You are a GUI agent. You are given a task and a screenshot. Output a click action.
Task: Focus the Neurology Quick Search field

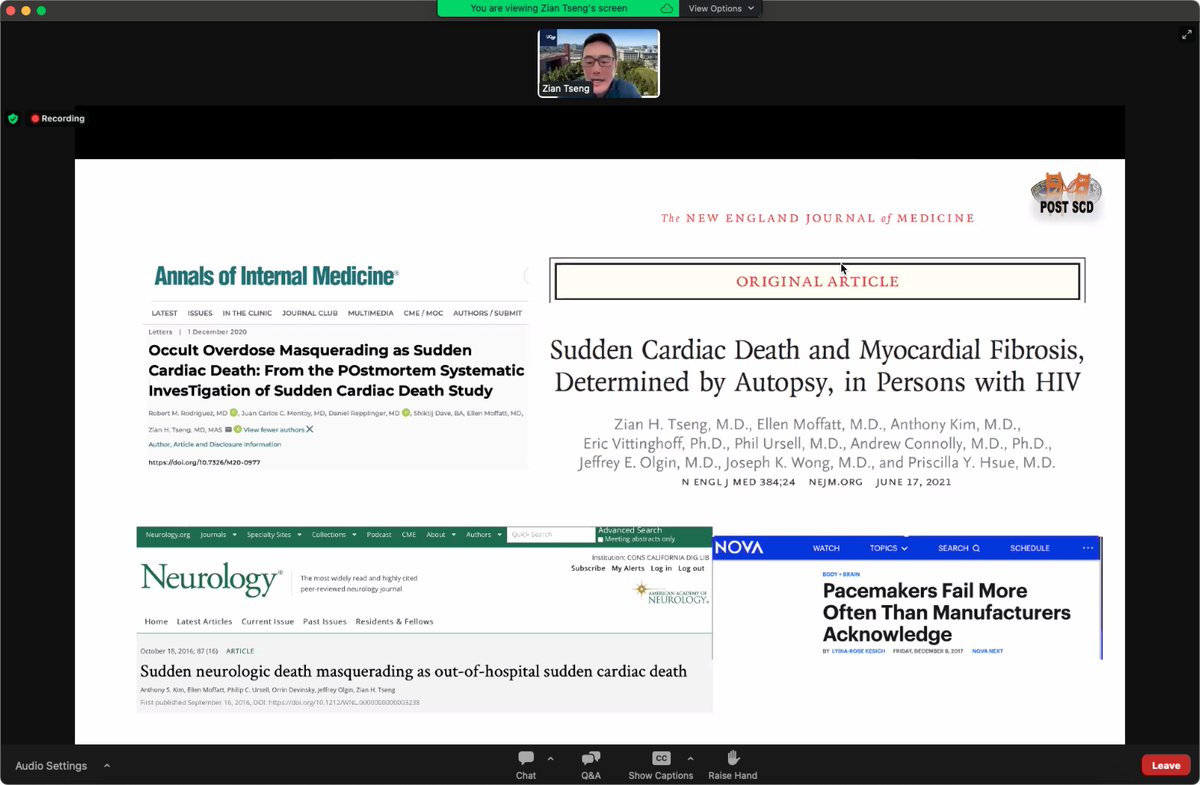(551, 535)
